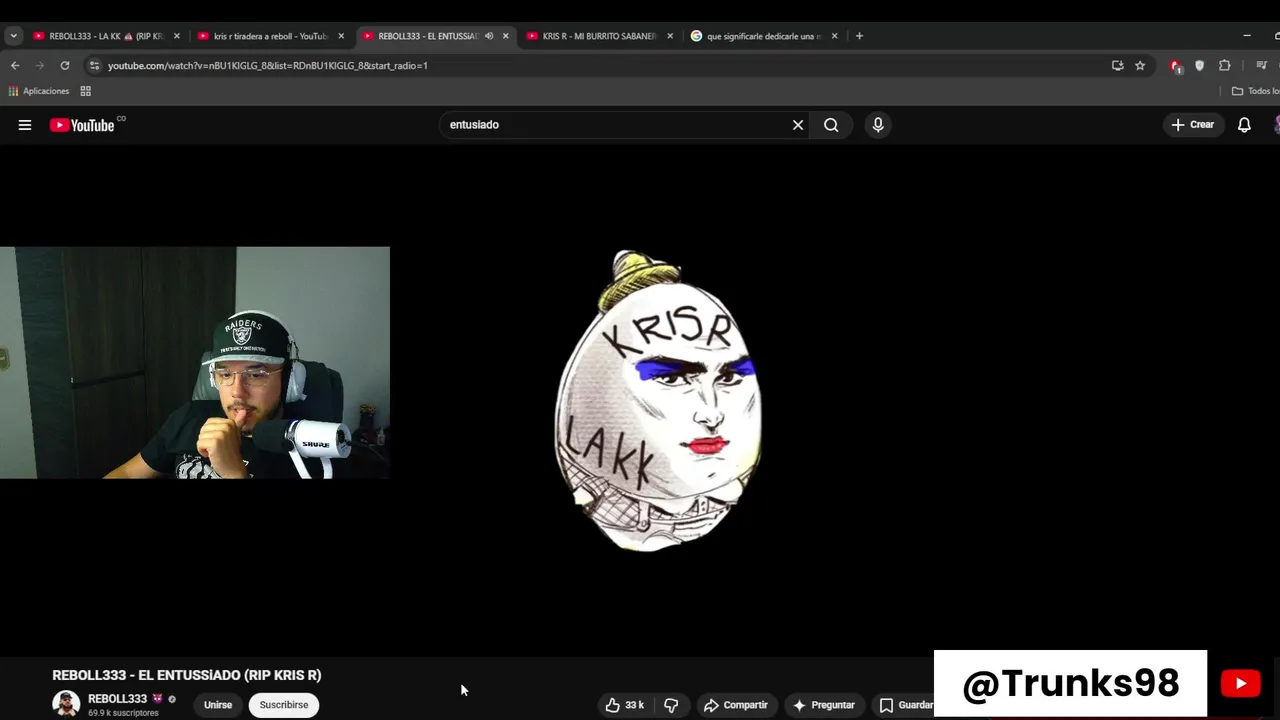Switch to the kris r tiradera a reboll tab
This screenshot has height=720, width=1280.
coord(270,36)
